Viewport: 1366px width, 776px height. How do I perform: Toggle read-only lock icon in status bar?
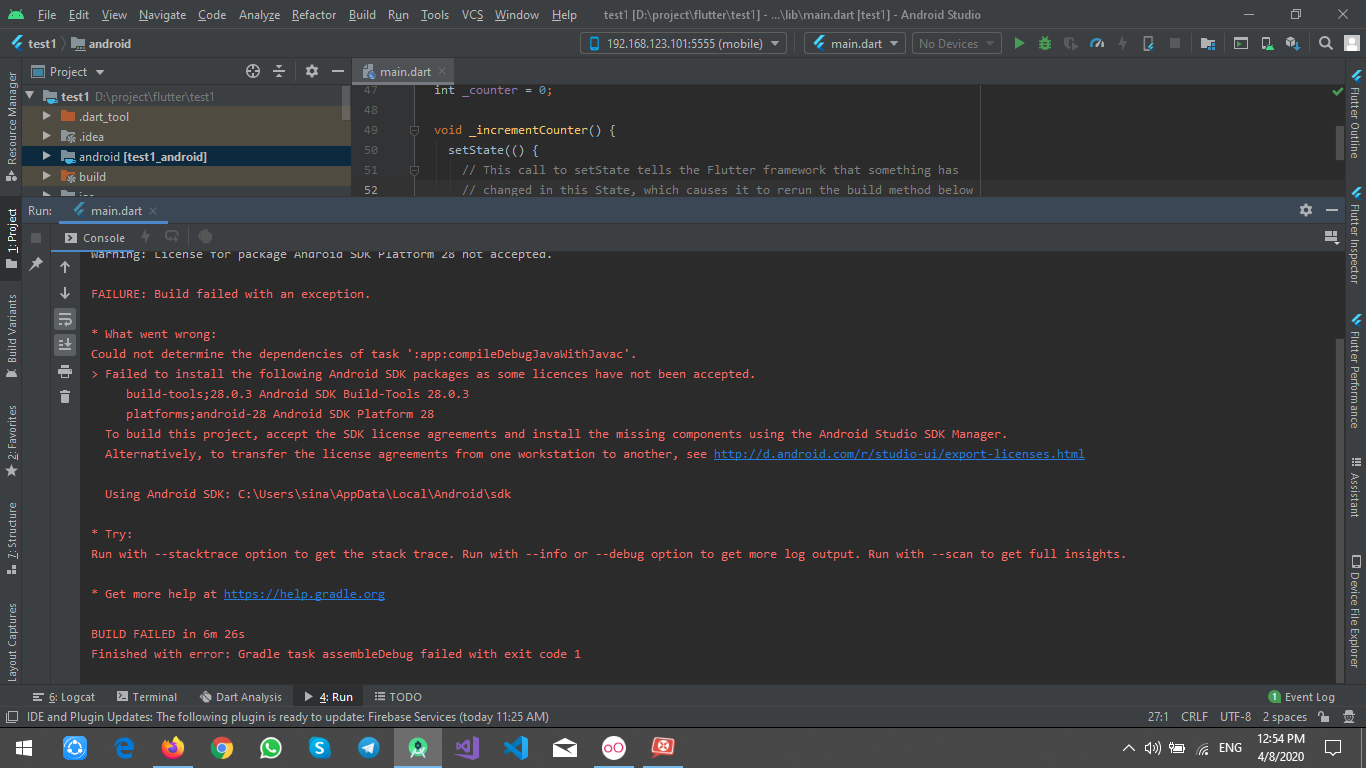coord(1323,717)
